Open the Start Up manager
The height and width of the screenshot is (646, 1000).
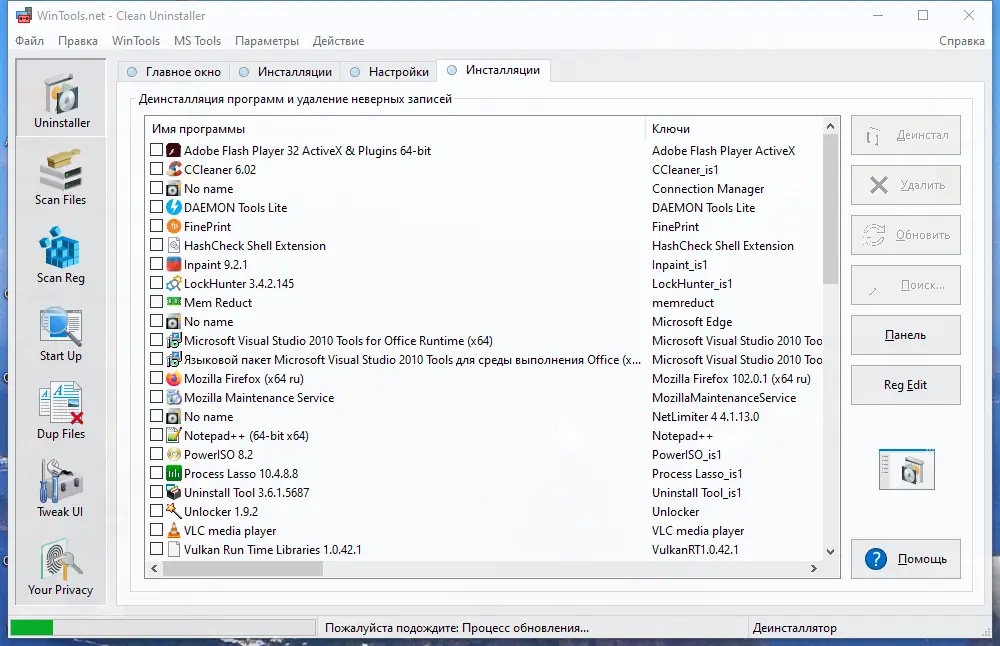coord(61,334)
